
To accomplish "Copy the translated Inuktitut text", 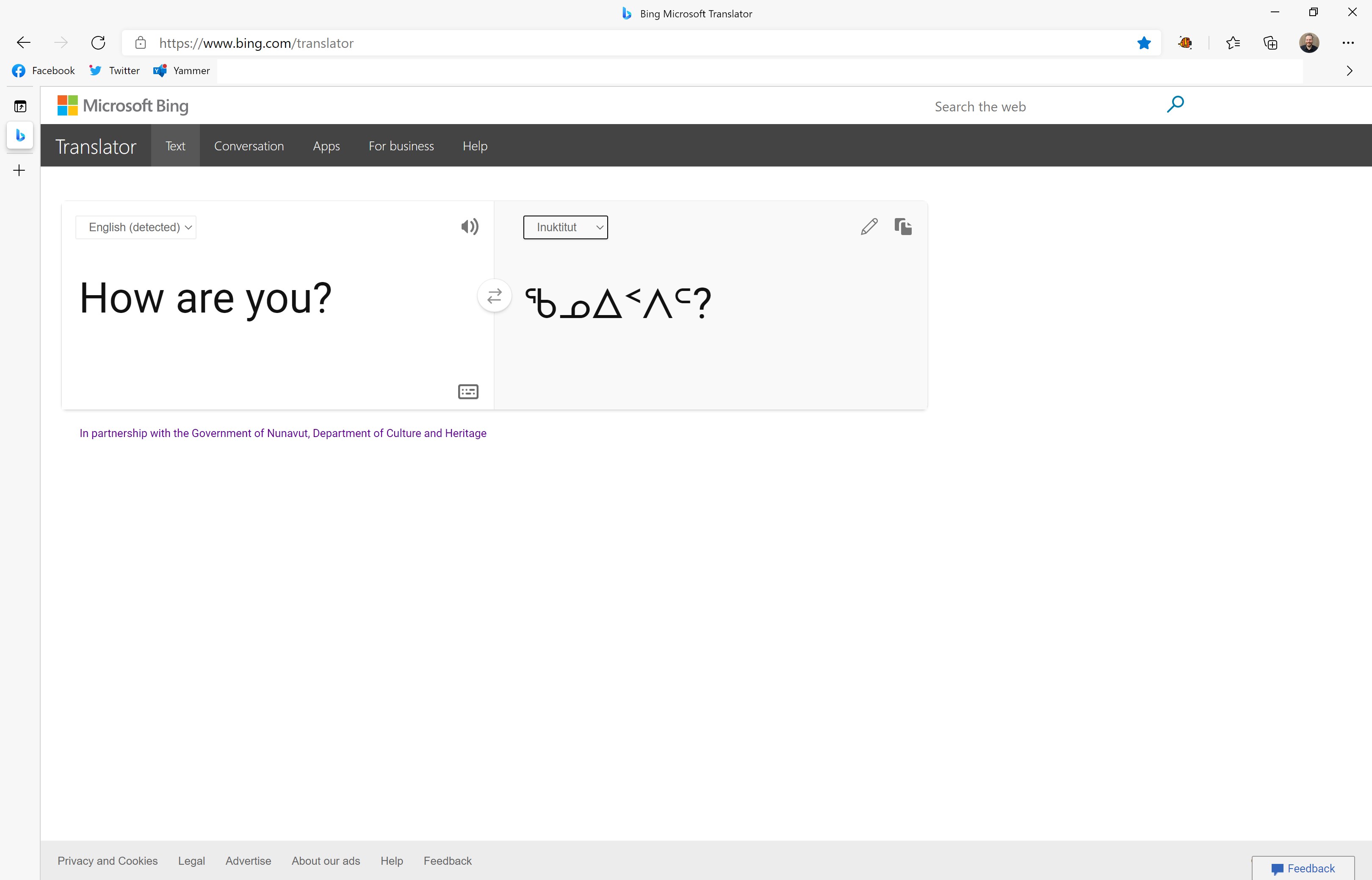I will 903,227.
